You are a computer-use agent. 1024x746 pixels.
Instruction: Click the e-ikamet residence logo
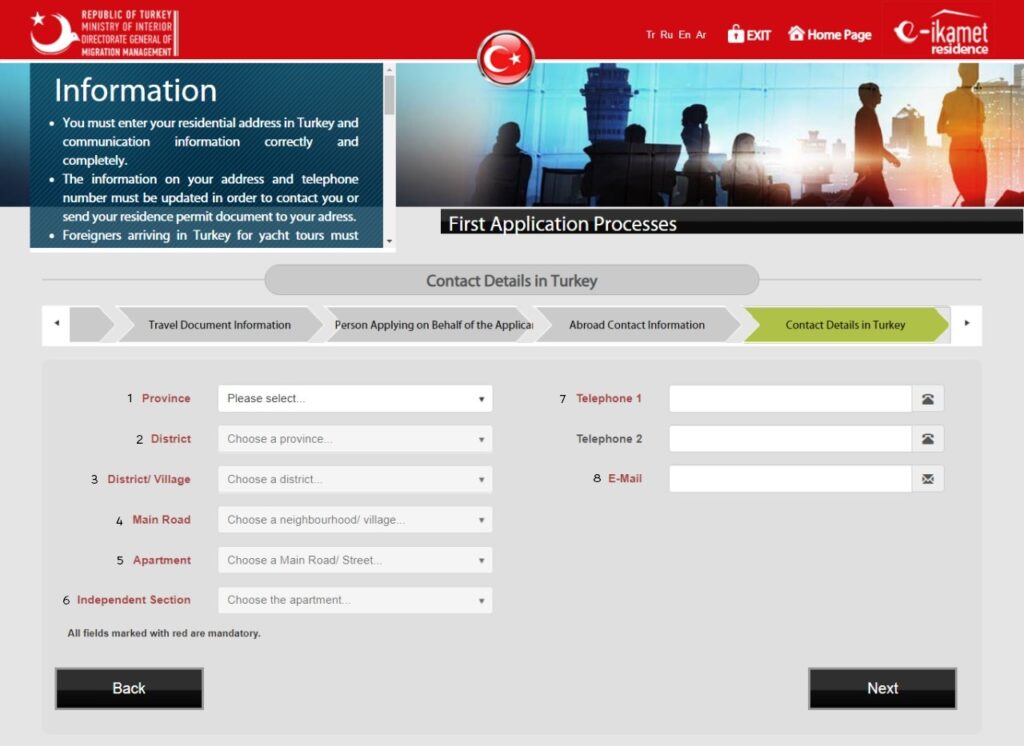coord(941,33)
